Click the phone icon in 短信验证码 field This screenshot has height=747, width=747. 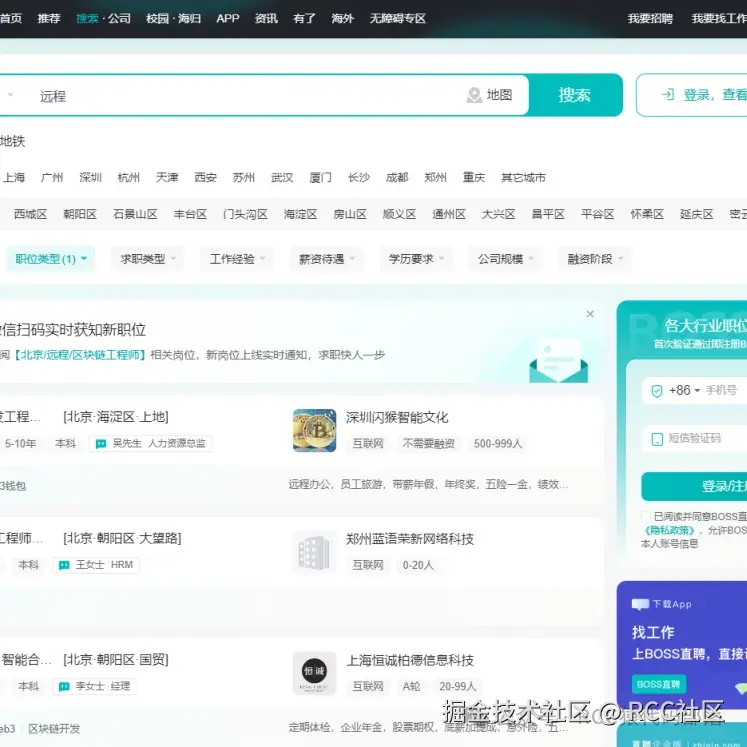657,439
